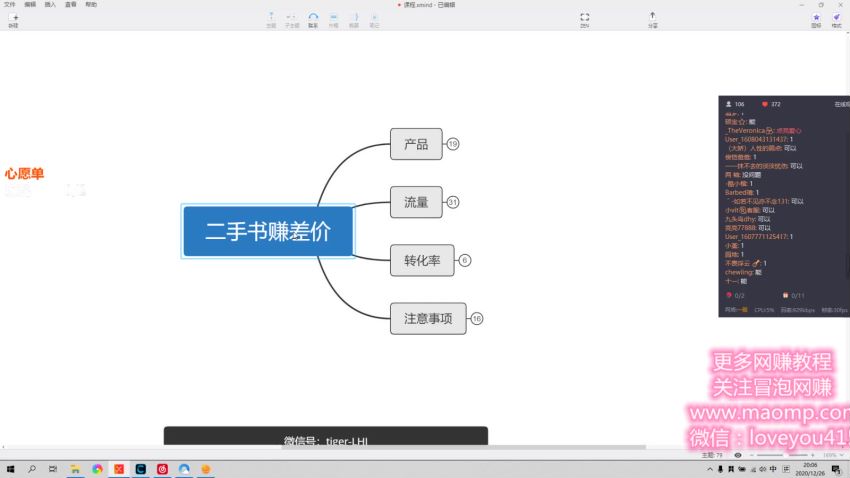Click the gift counter icon in live panel

point(785,295)
